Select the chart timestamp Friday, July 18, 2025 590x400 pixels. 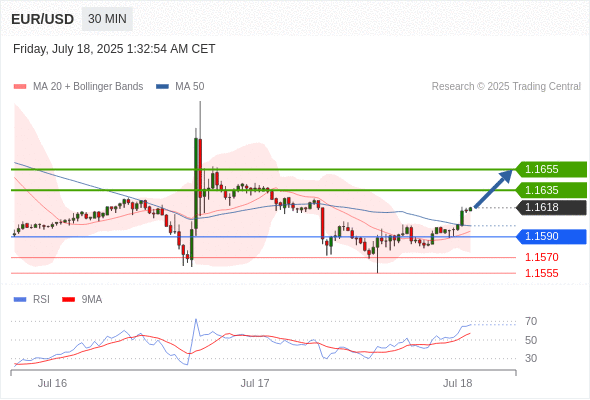click(x=114, y=49)
